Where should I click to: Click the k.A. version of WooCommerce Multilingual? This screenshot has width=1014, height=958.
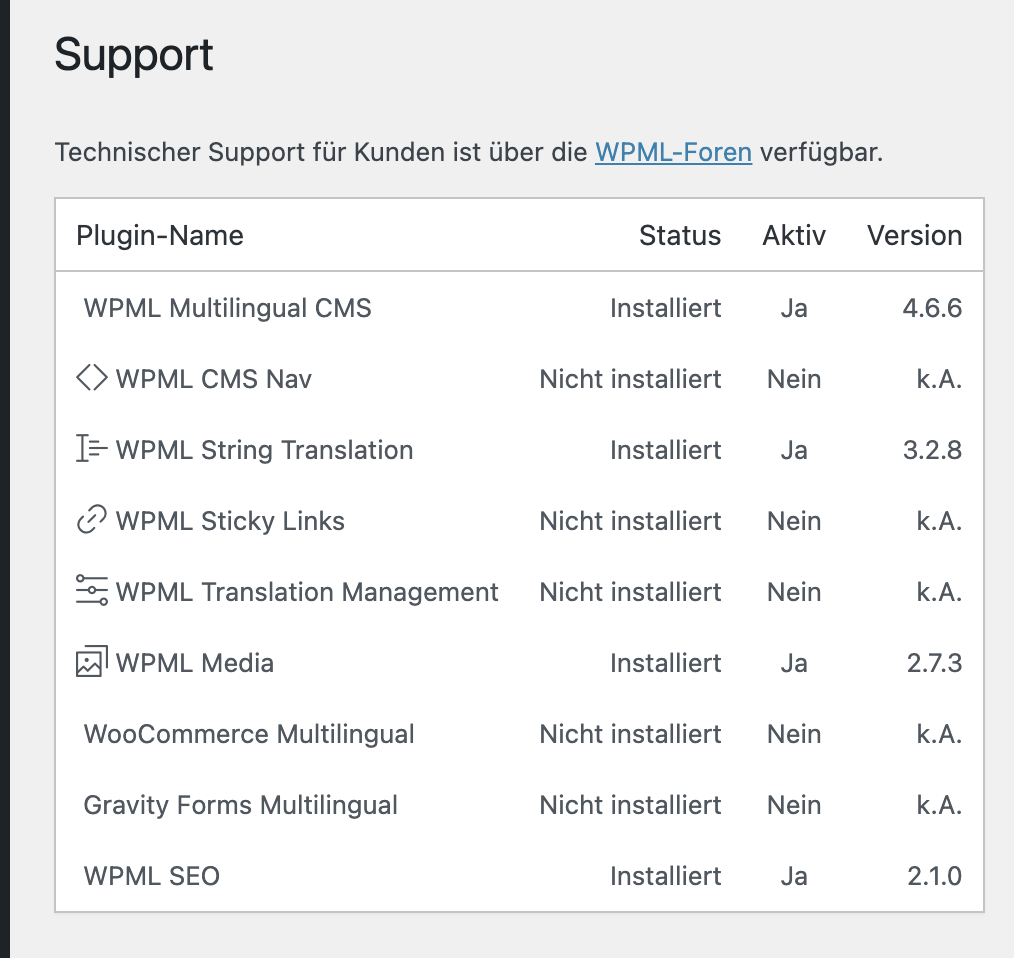point(939,735)
